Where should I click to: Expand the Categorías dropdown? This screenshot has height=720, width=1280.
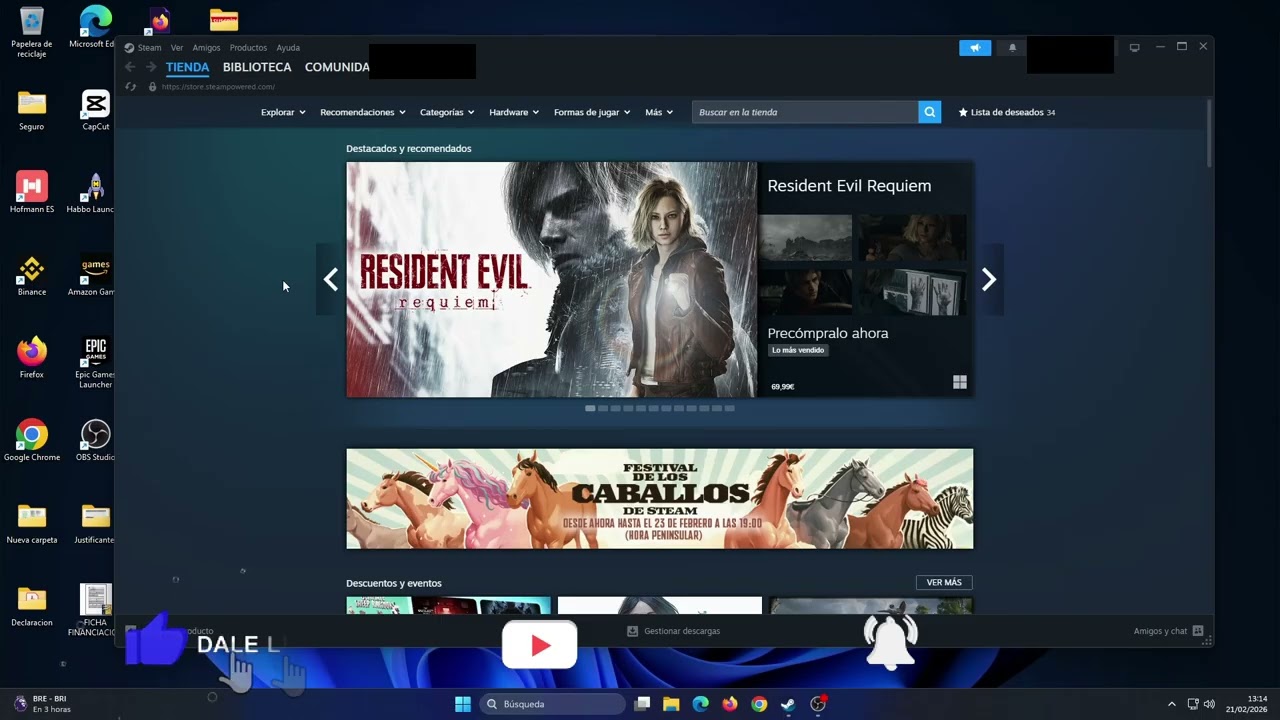447,112
